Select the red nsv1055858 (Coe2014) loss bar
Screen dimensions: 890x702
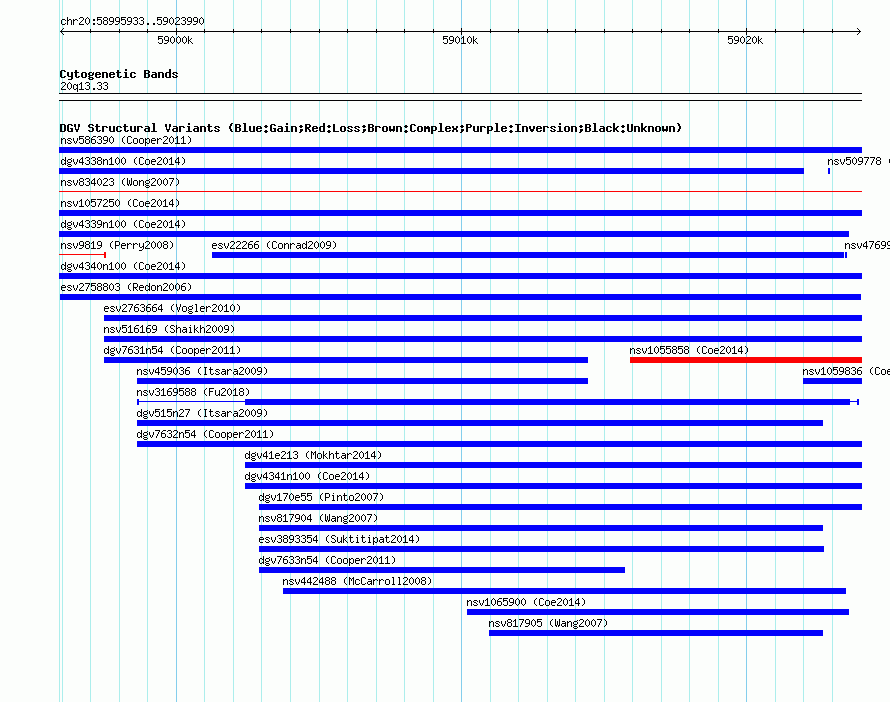coord(746,360)
